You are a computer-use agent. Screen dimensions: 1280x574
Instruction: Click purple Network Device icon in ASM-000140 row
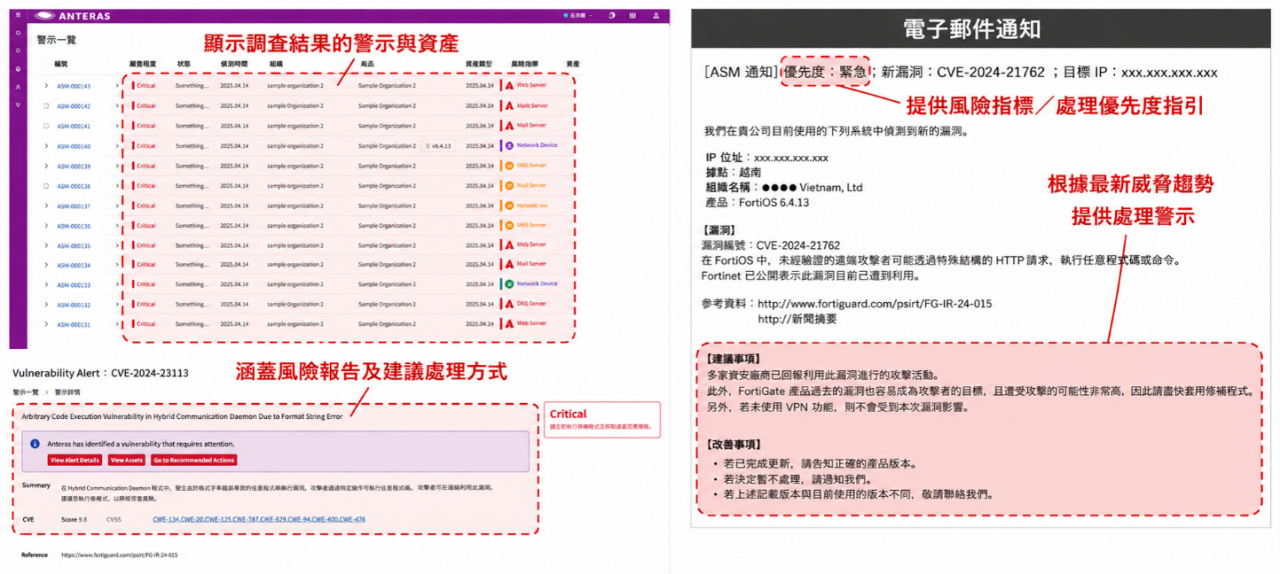pos(509,146)
